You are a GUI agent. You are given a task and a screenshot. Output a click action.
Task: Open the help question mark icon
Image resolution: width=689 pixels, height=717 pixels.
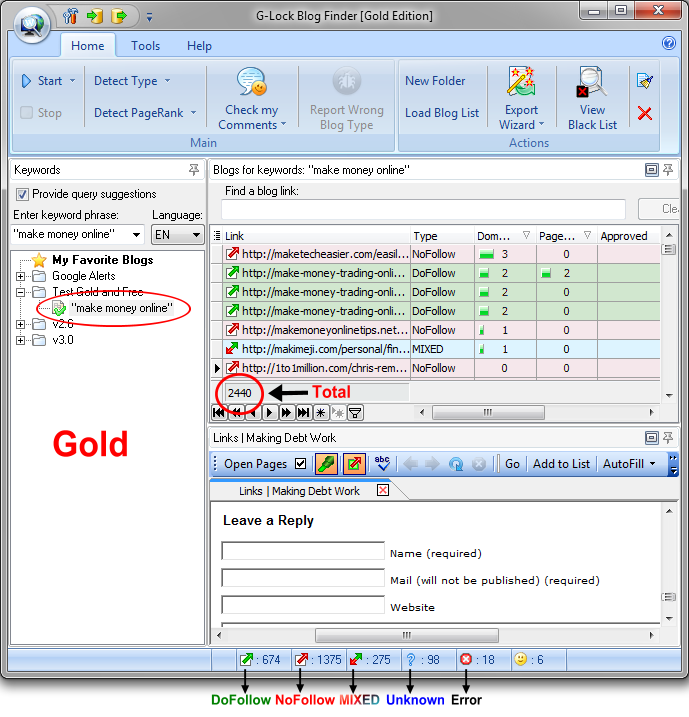pos(668,43)
